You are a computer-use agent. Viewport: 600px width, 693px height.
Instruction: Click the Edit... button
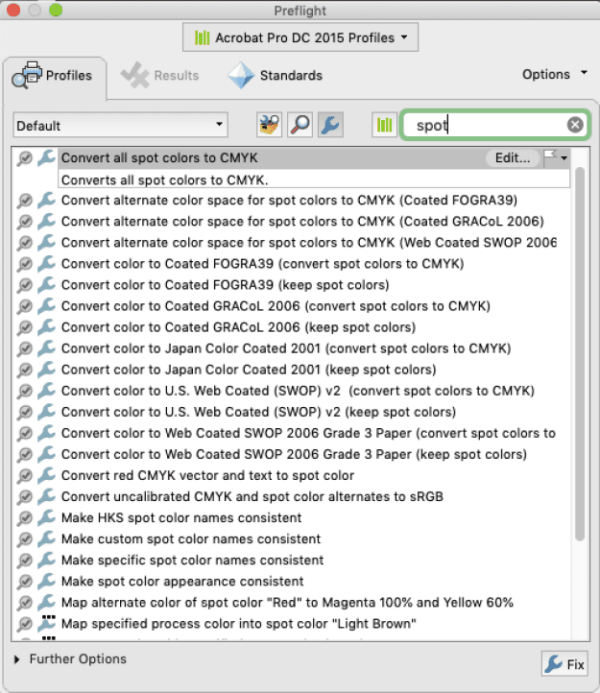(x=512, y=158)
